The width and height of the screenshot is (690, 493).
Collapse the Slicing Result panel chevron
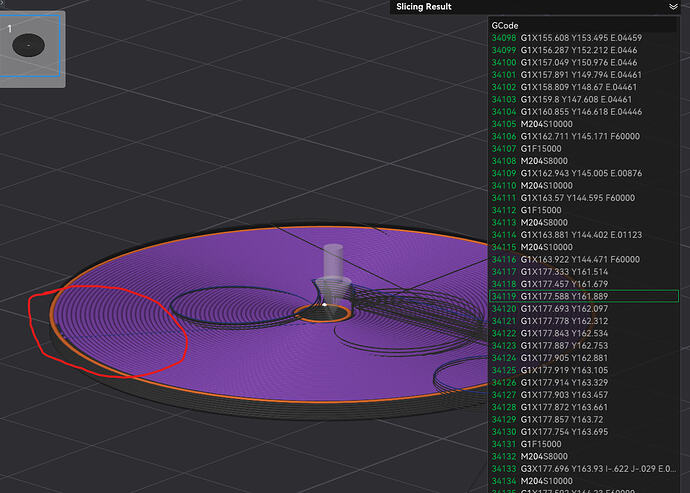pos(673,7)
